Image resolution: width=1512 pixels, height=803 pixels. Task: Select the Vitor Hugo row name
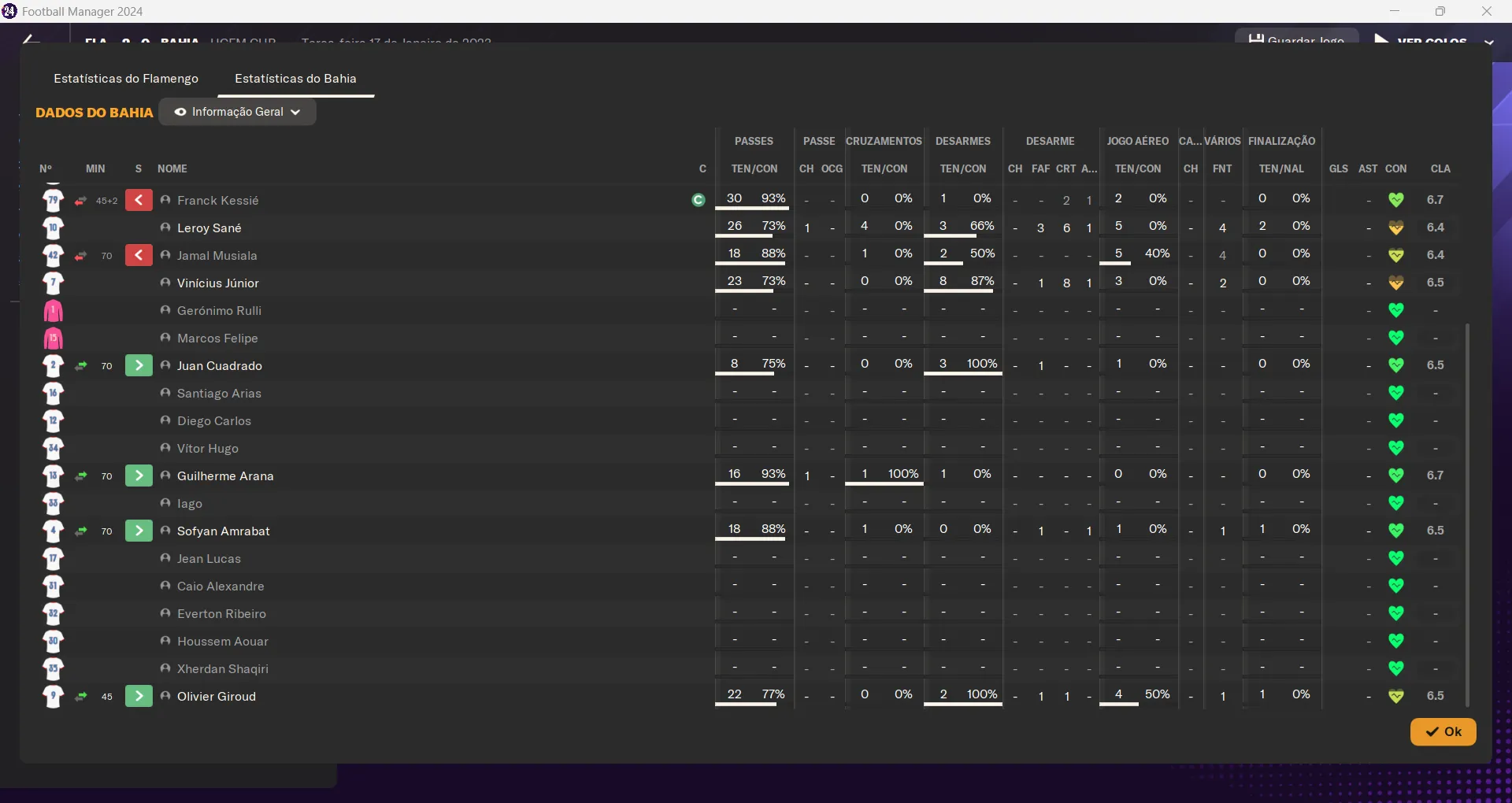tap(208, 449)
